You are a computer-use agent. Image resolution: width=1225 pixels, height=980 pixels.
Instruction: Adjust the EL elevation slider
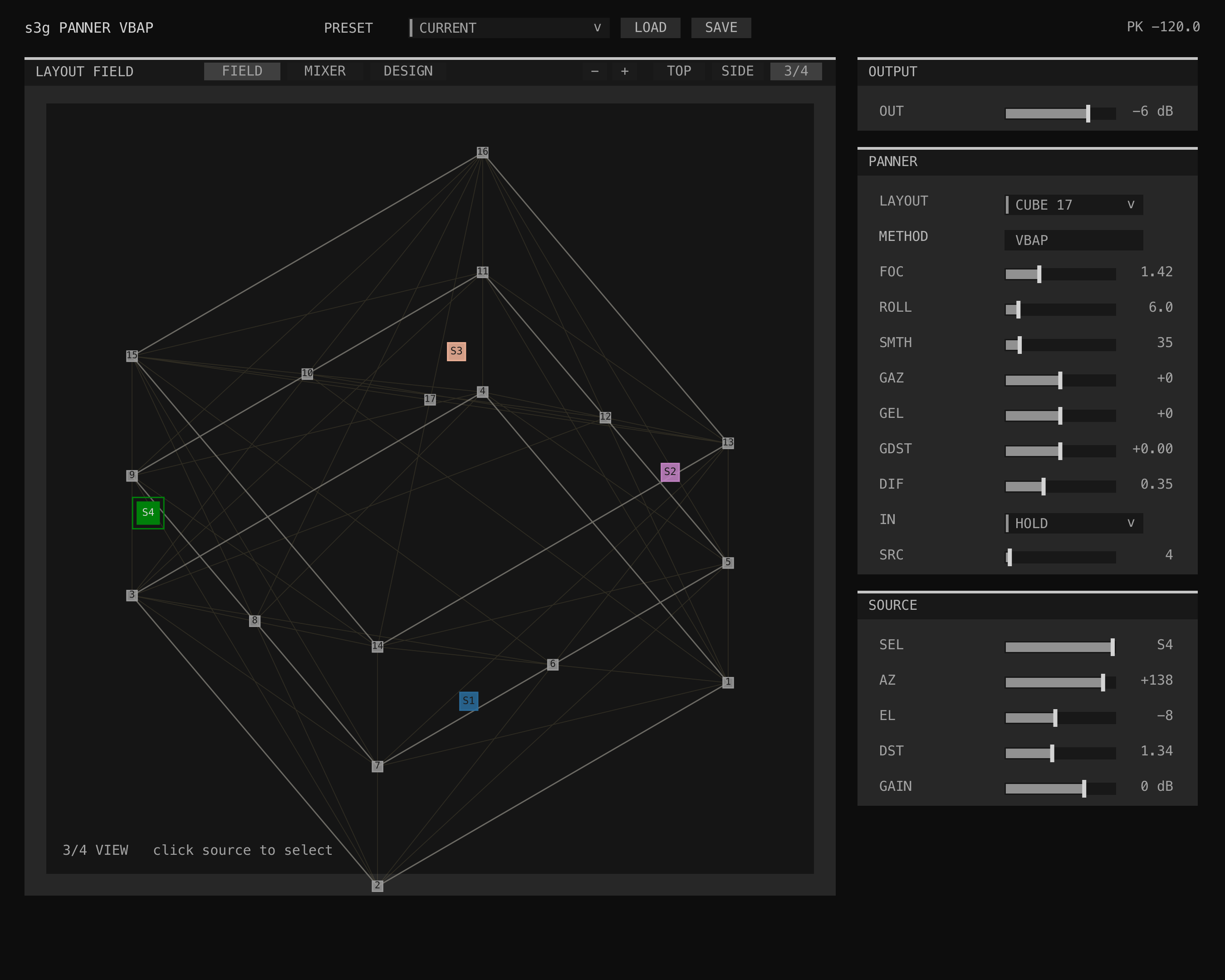(x=1060, y=718)
